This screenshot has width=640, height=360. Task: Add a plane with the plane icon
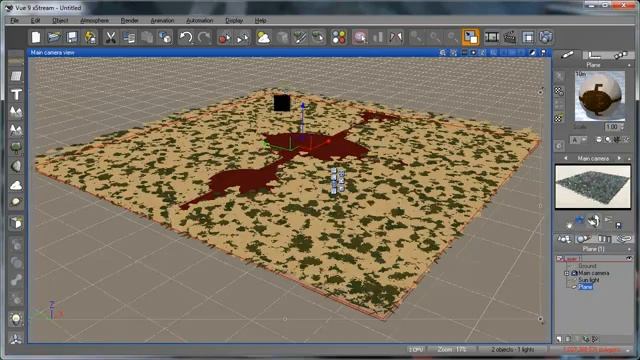click(x=16, y=76)
